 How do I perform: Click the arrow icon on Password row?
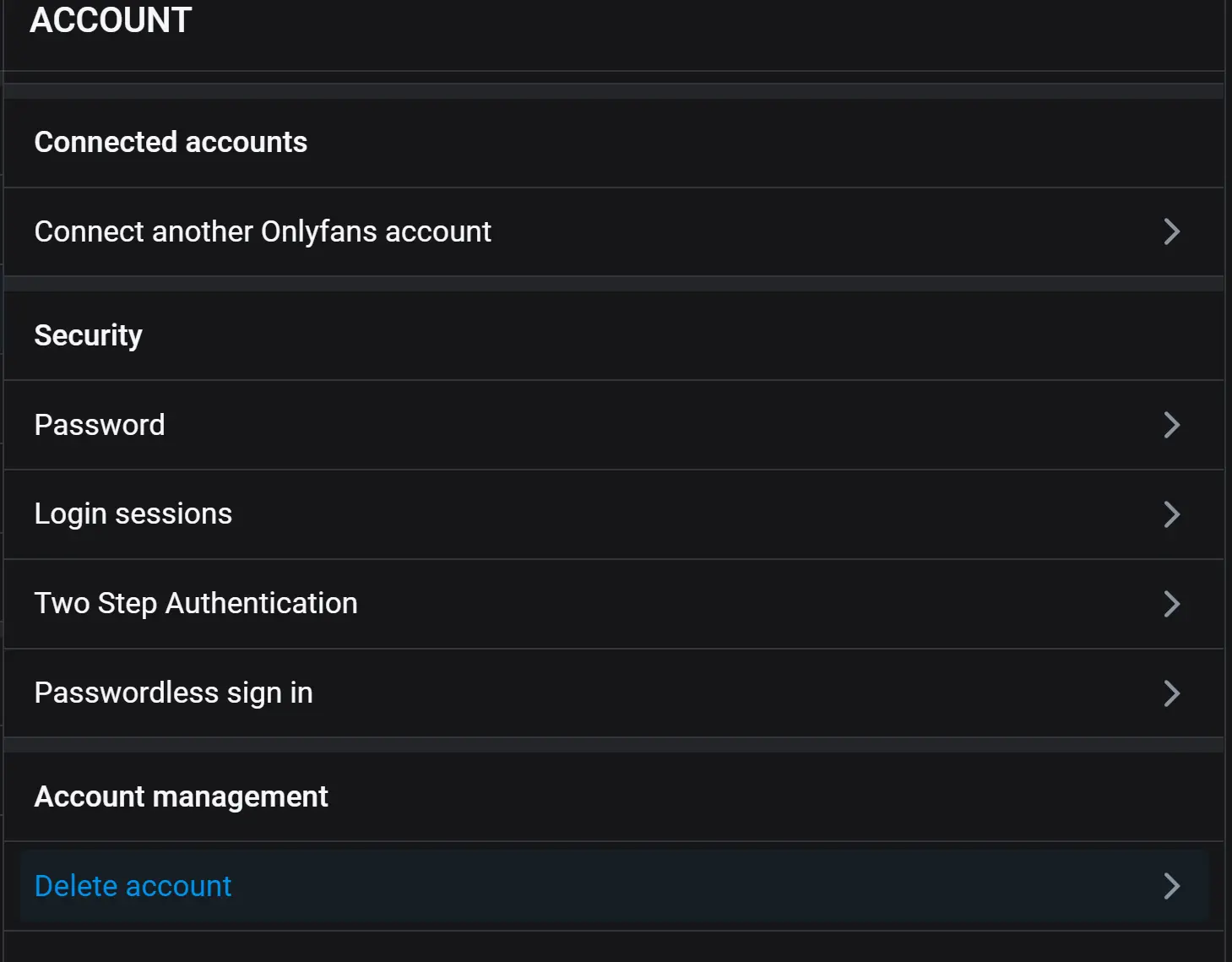point(1171,425)
